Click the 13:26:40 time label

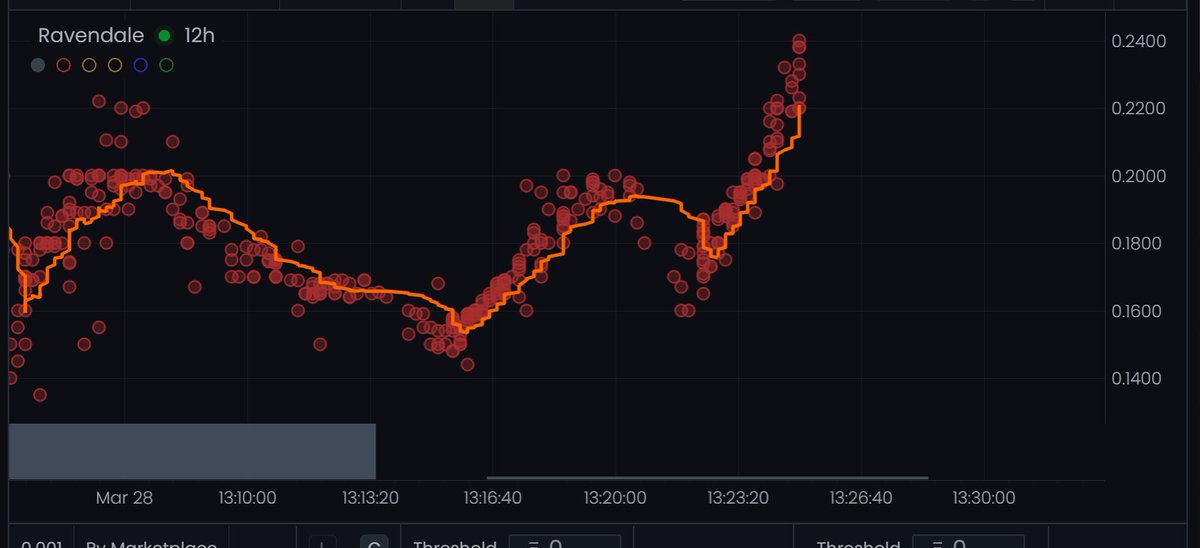pos(860,497)
